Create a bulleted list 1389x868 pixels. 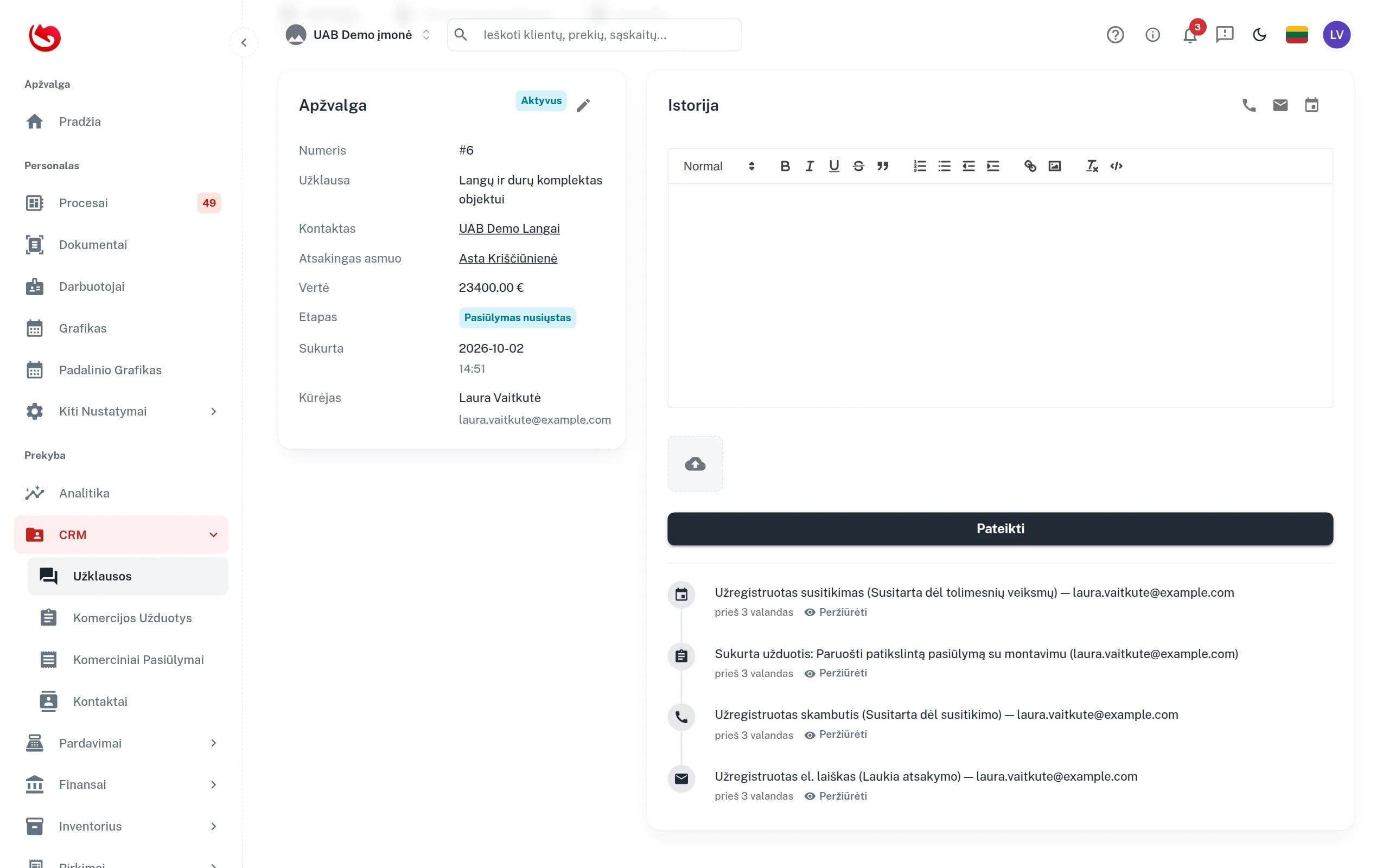(x=944, y=166)
